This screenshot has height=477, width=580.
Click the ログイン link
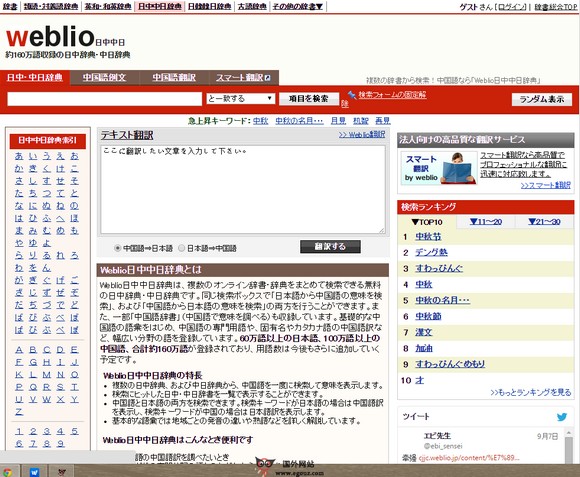coord(512,7)
